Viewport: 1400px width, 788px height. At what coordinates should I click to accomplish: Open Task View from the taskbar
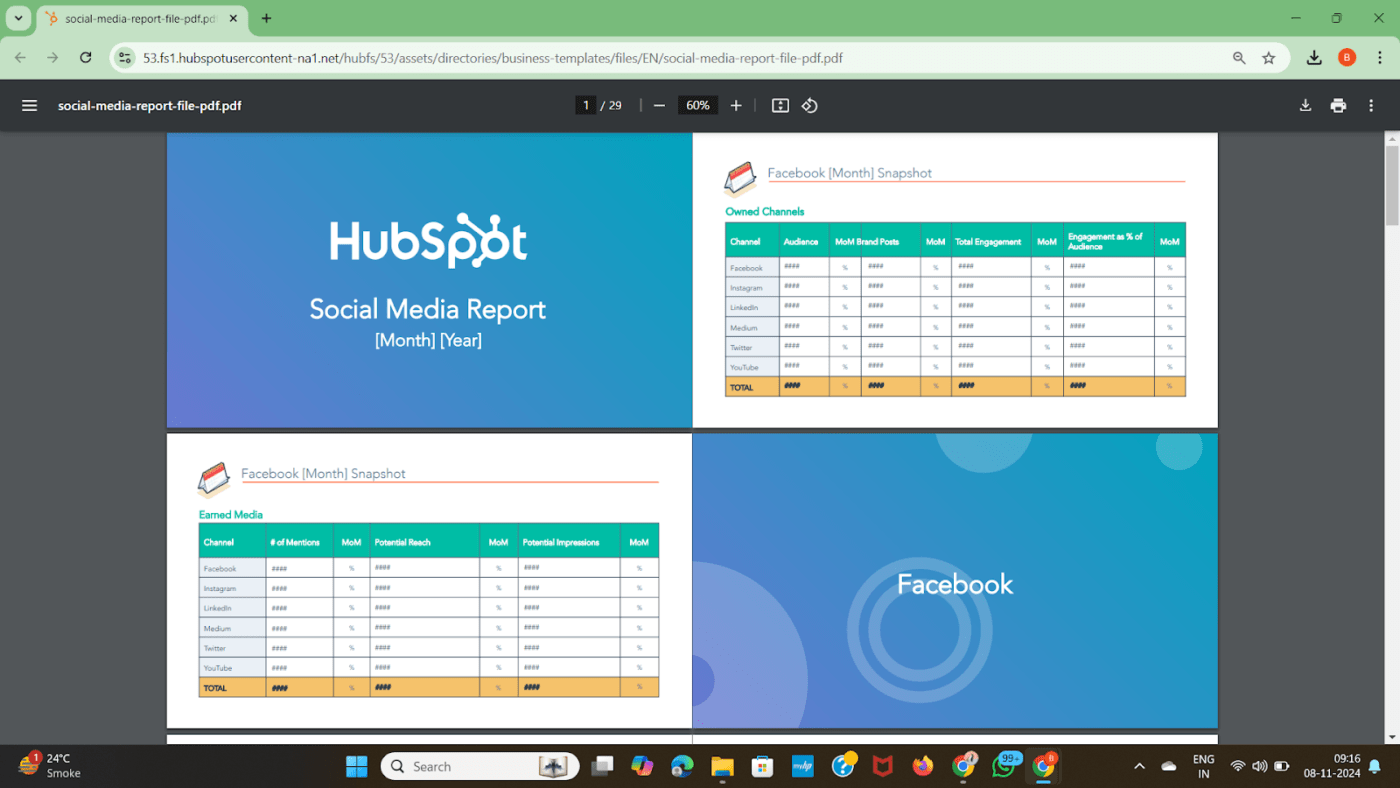[602, 766]
